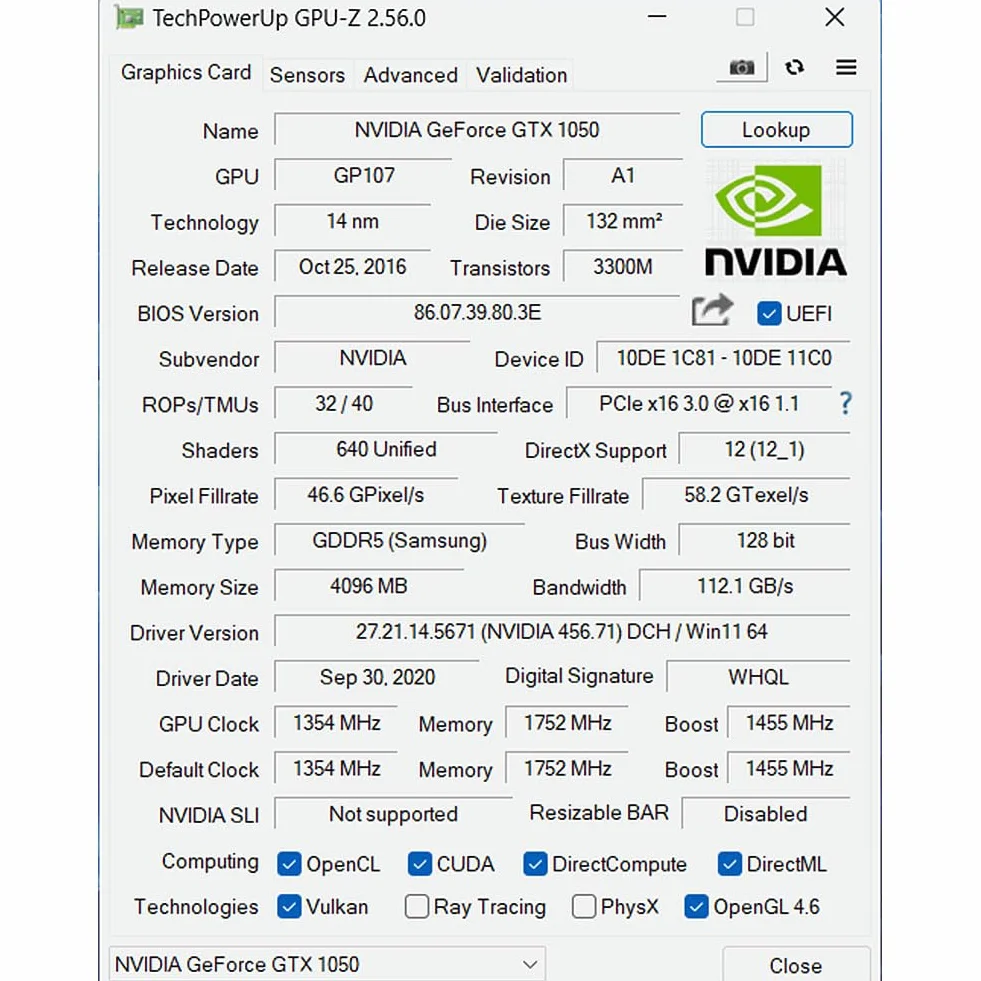Take a screenshot with the camera icon
Screen dimensions: 981x981
pos(742,67)
